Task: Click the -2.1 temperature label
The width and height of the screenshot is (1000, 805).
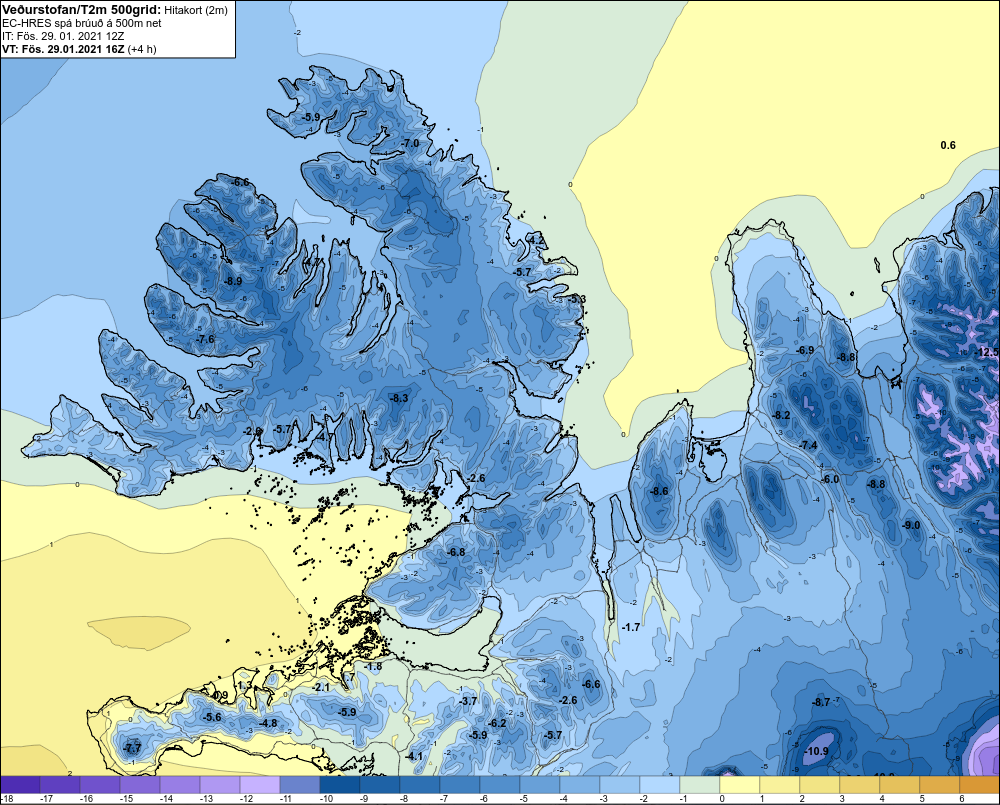Action: (x=321, y=687)
